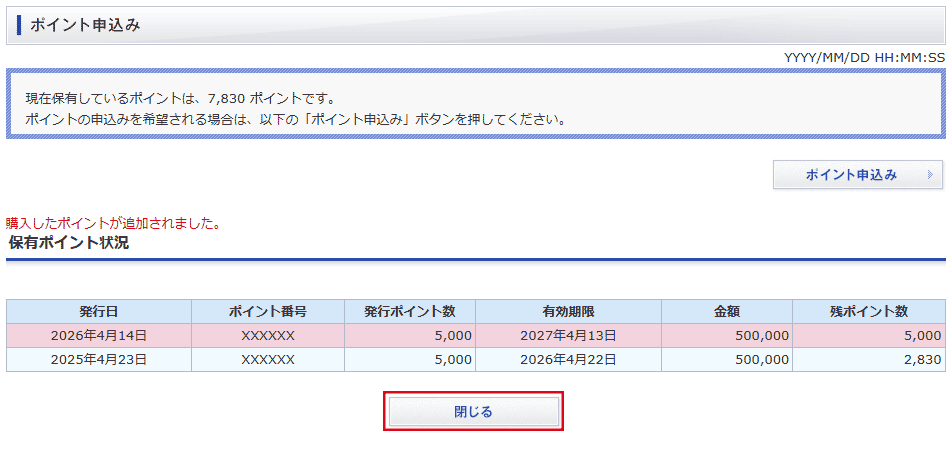This screenshot has width=952, height=450.
Task: Click the arrow icon on ポイント申込み button
Action: point(930,175)
